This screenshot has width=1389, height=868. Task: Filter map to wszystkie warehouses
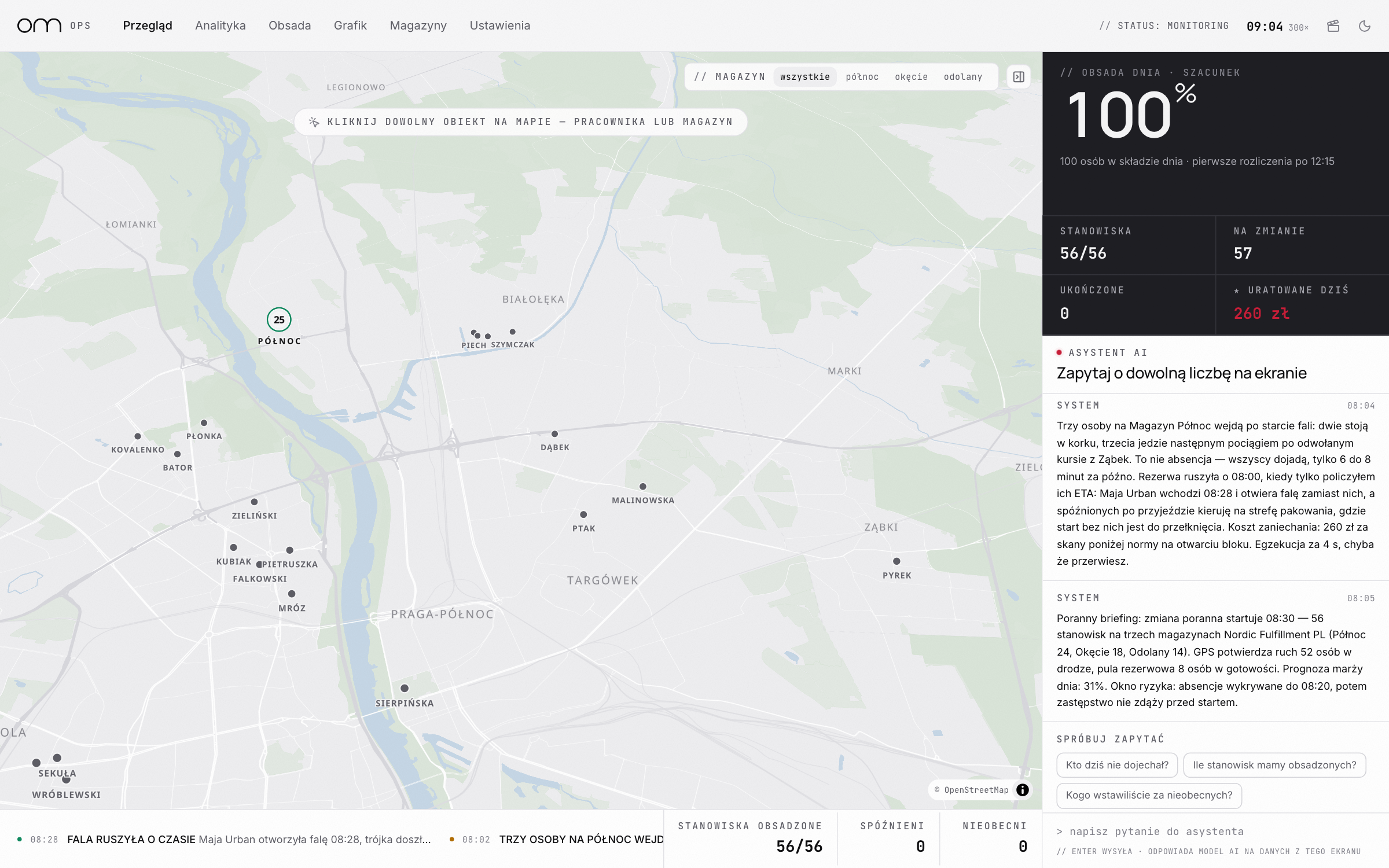[x=805, y=77]
